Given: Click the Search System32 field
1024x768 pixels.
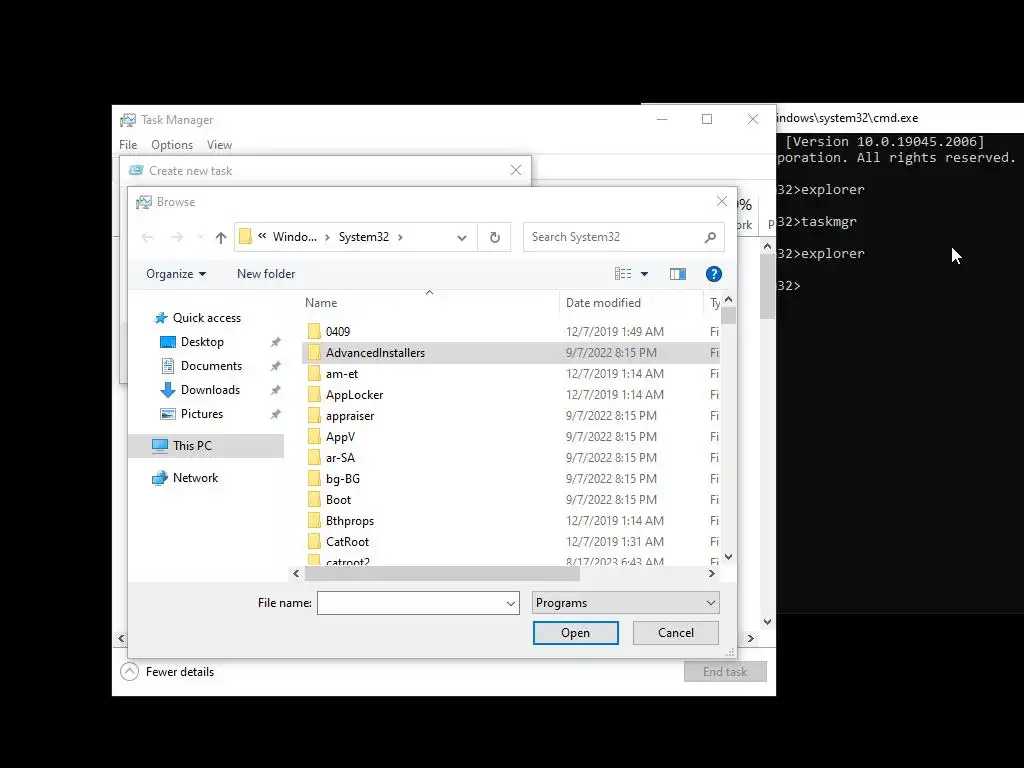Looking at the screenshot, I should tap(615, 237).
